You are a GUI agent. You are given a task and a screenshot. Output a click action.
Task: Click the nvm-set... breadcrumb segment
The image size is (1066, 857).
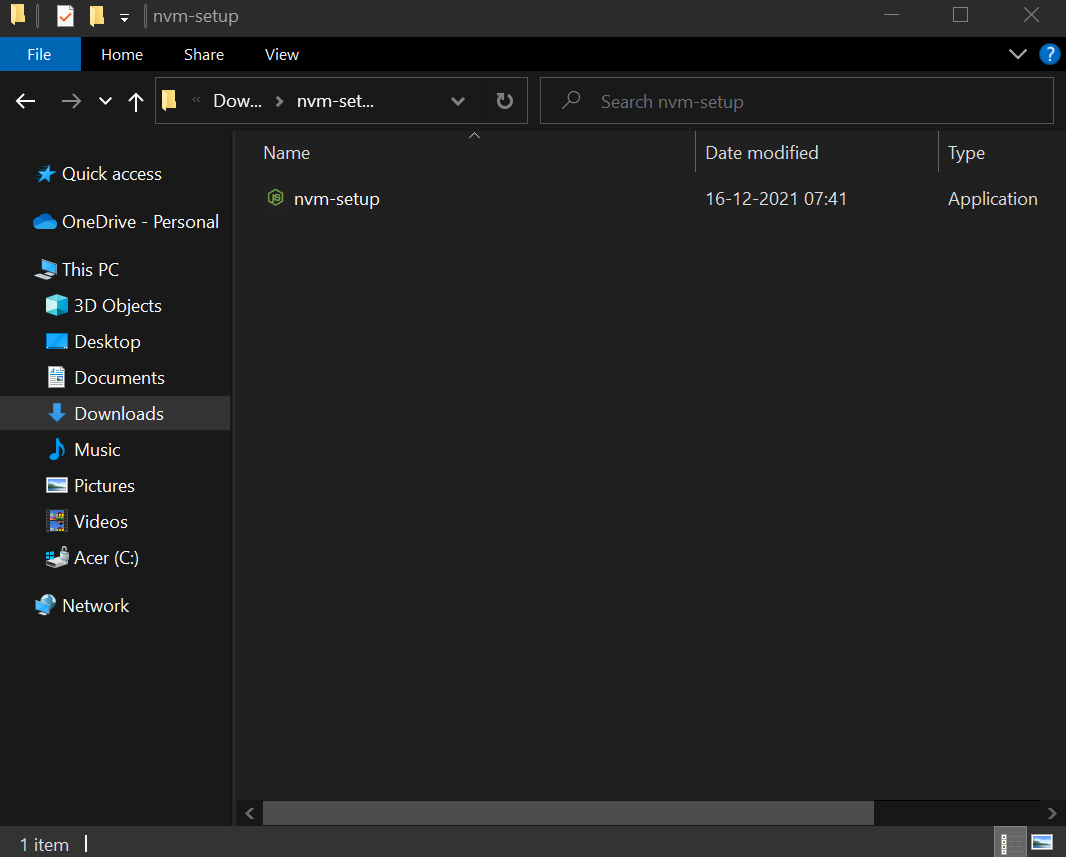click(335, 101)
